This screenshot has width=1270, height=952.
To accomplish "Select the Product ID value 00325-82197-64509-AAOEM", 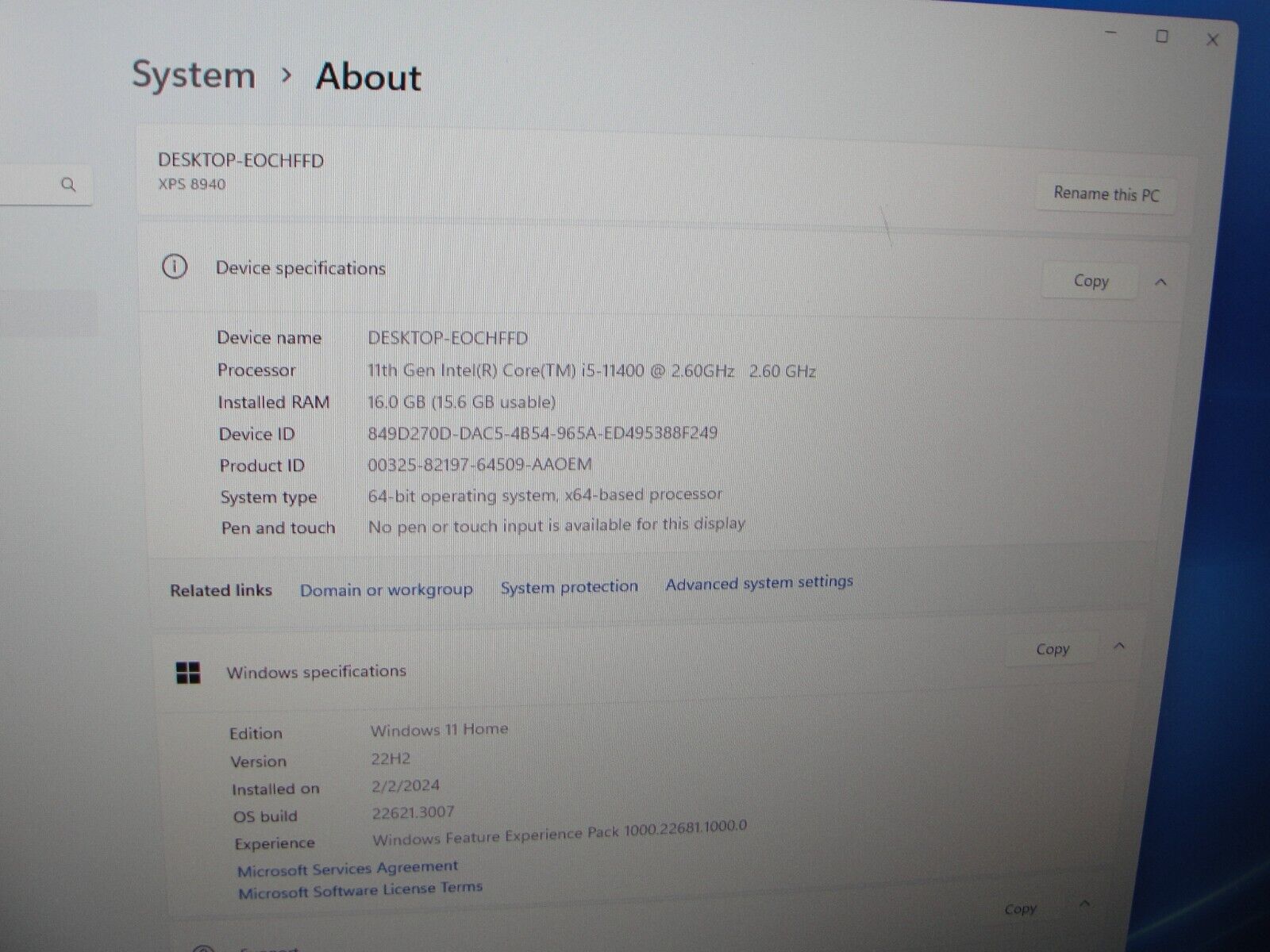I will (x=479, y=464).
